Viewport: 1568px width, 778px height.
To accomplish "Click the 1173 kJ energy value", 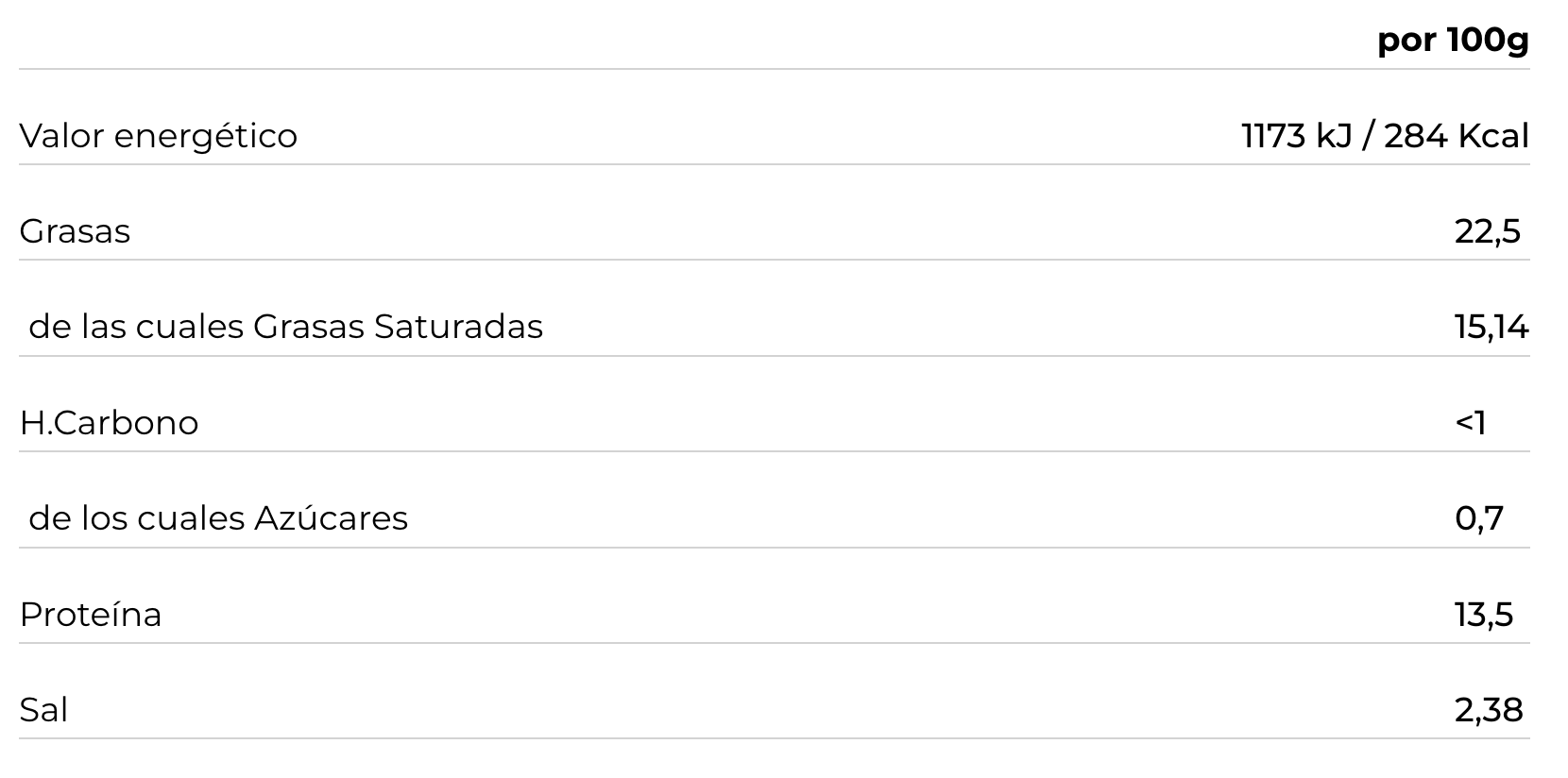I will [1296, 136].
